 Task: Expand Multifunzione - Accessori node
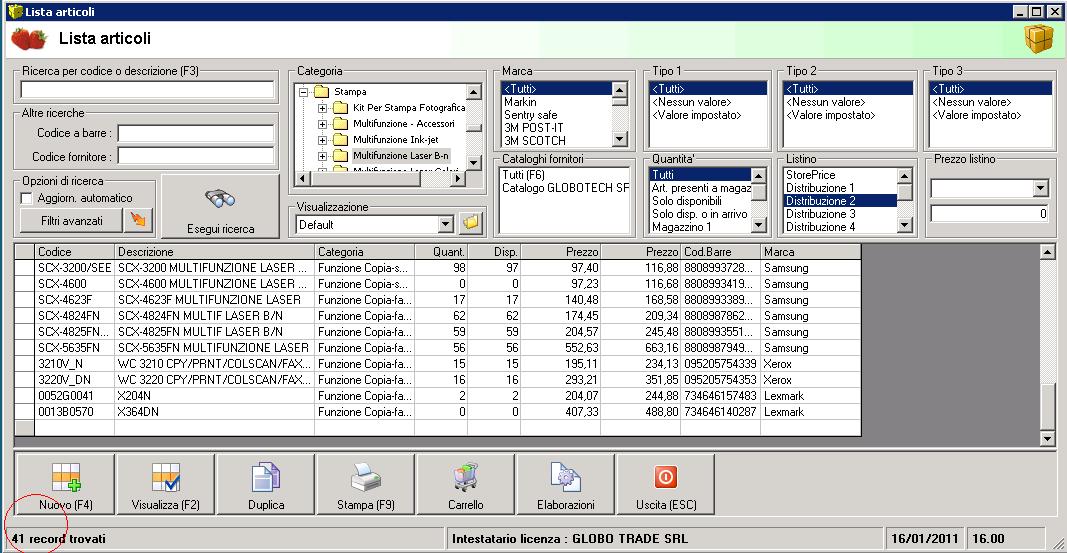coord(323,124)
